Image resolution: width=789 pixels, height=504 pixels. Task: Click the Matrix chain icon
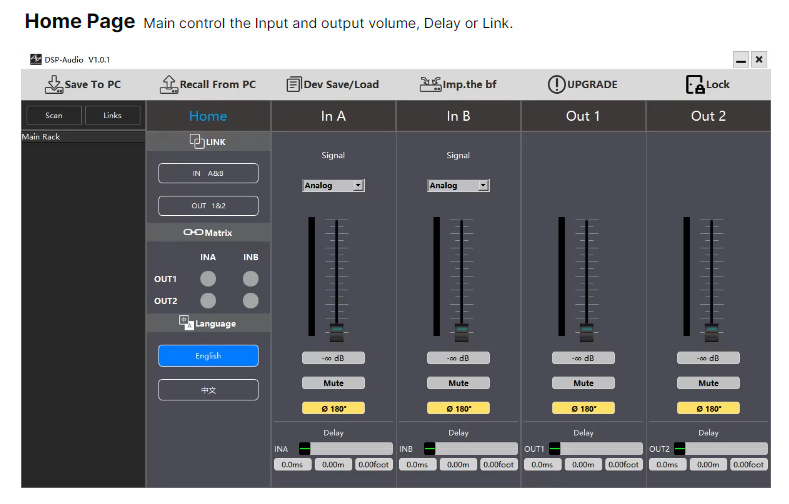click(x=193, y=232)
